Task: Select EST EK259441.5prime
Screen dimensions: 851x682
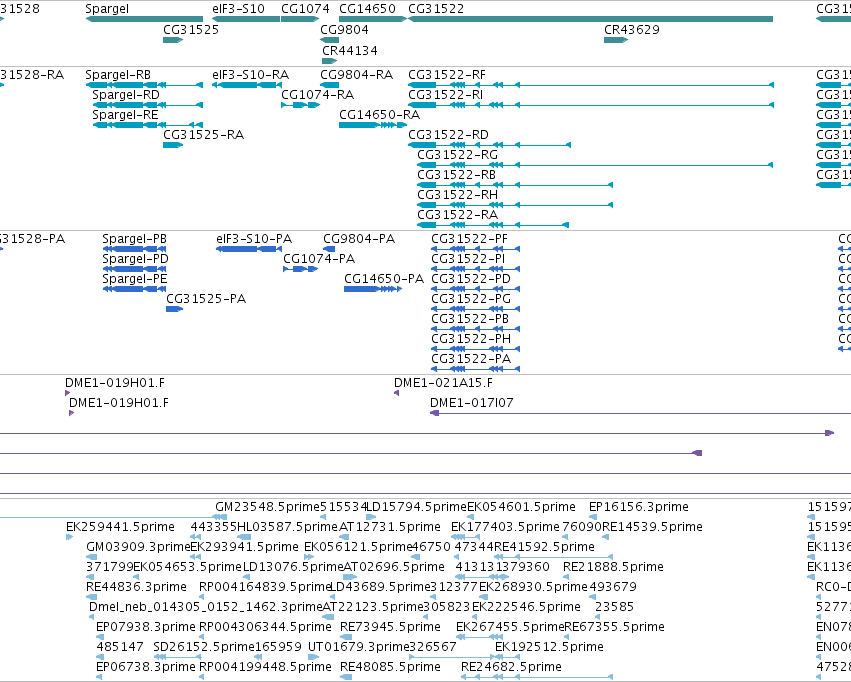Action: pyautogui.click(x=120, y=527)
